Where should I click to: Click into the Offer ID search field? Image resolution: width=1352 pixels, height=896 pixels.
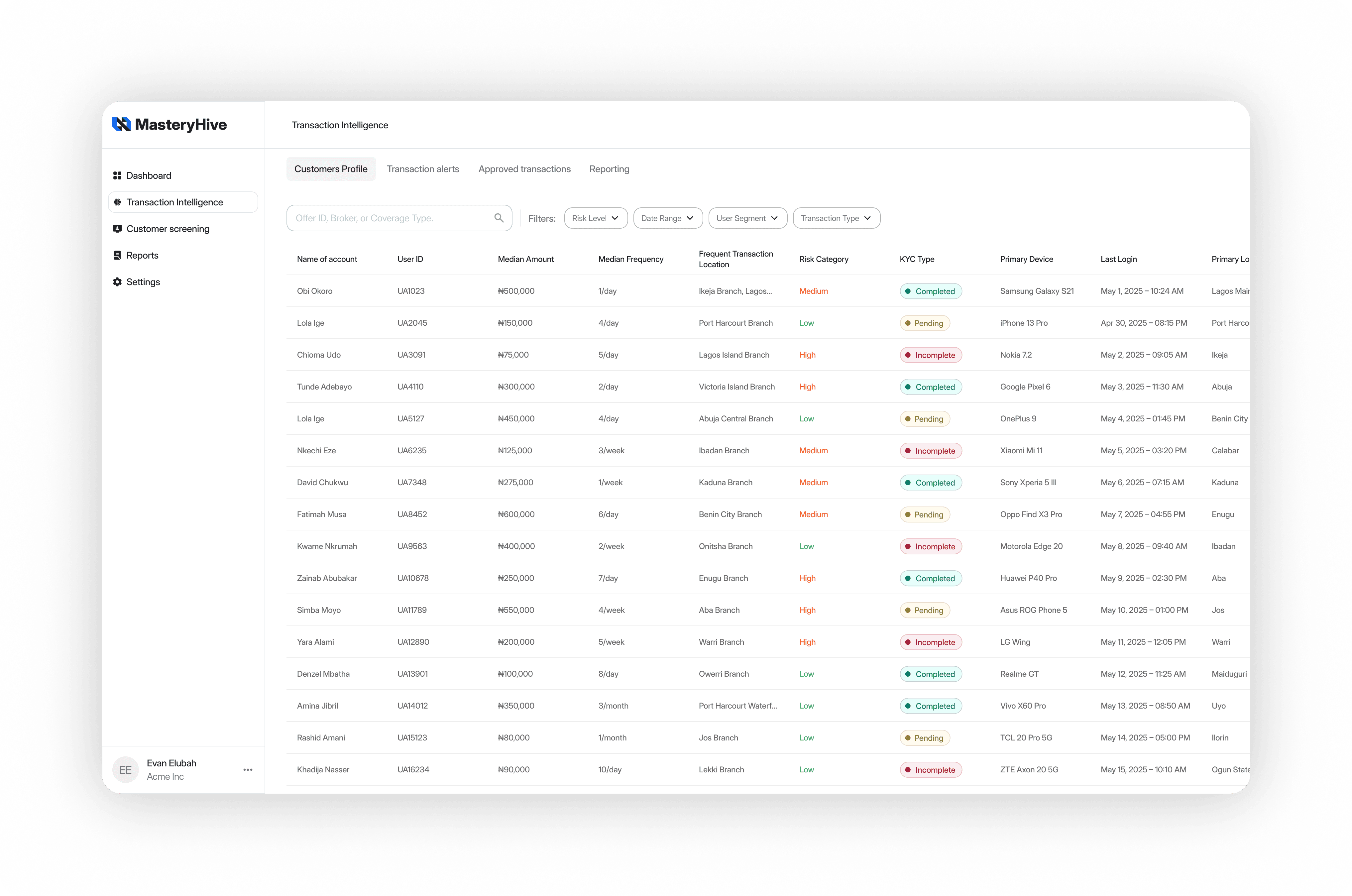[389, 218]
